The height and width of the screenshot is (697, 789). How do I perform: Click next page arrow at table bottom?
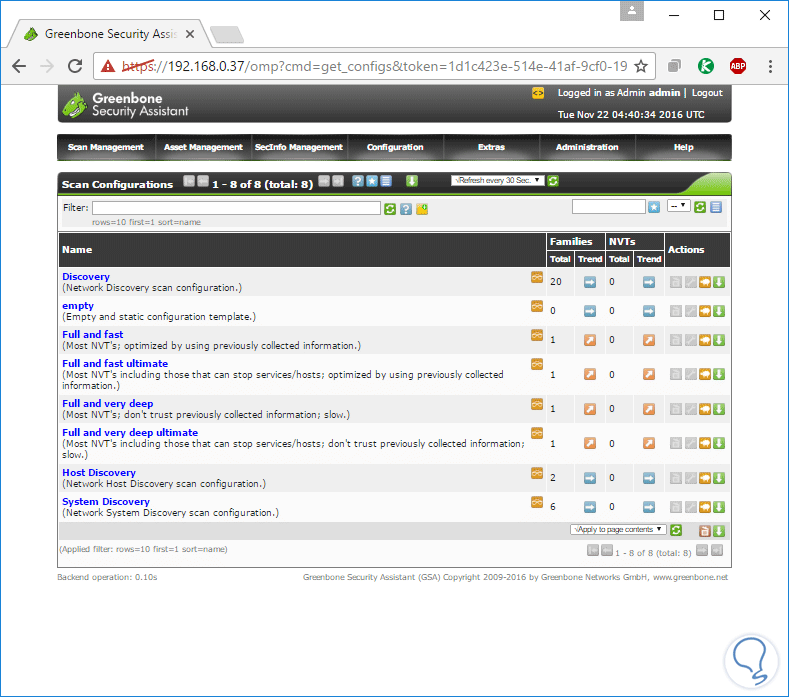(702, 551)
